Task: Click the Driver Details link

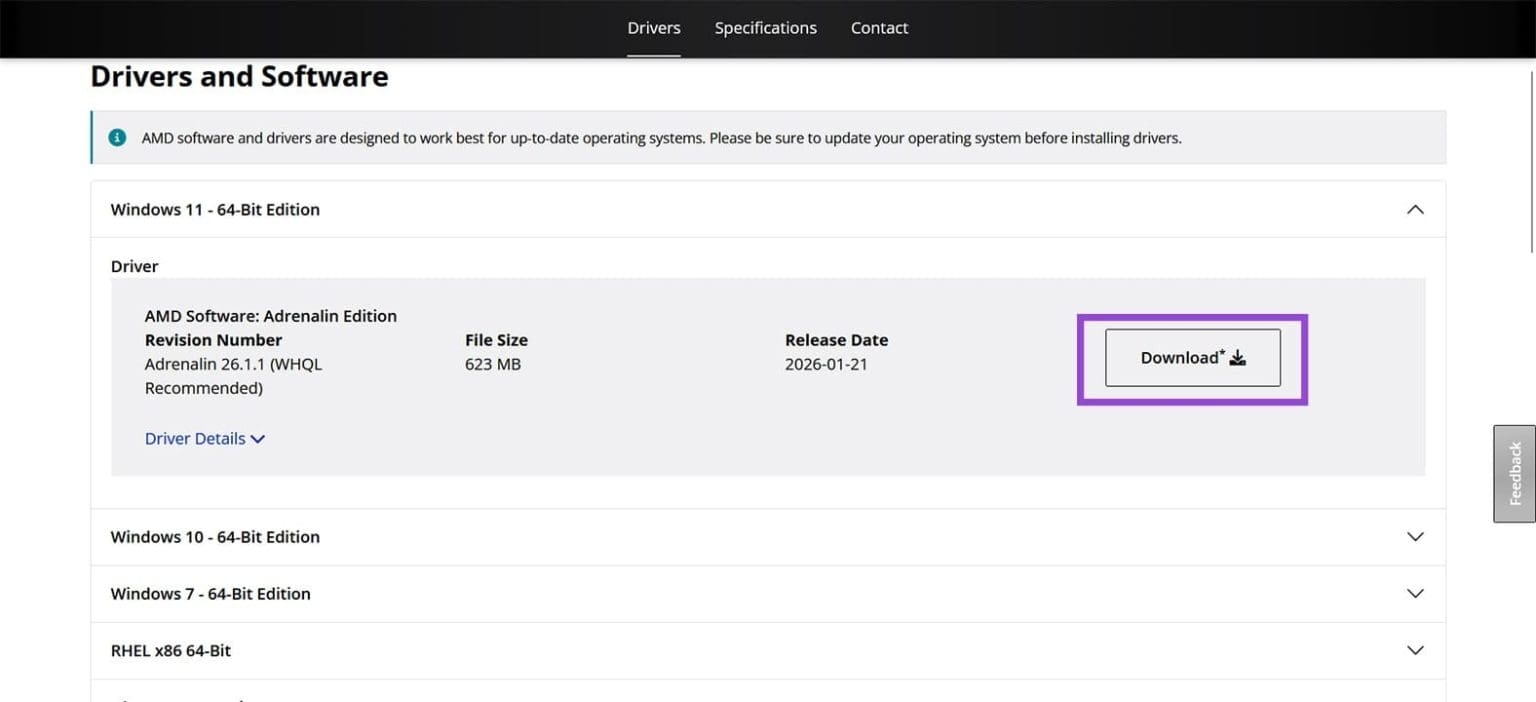Action: click(193, 438)
